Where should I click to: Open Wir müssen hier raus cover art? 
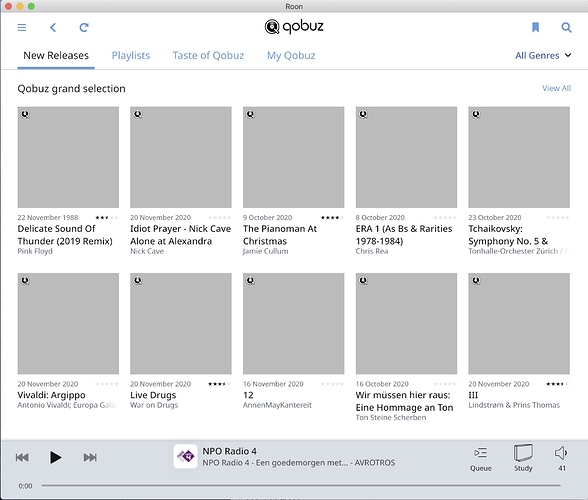click(x=406, y=324)
